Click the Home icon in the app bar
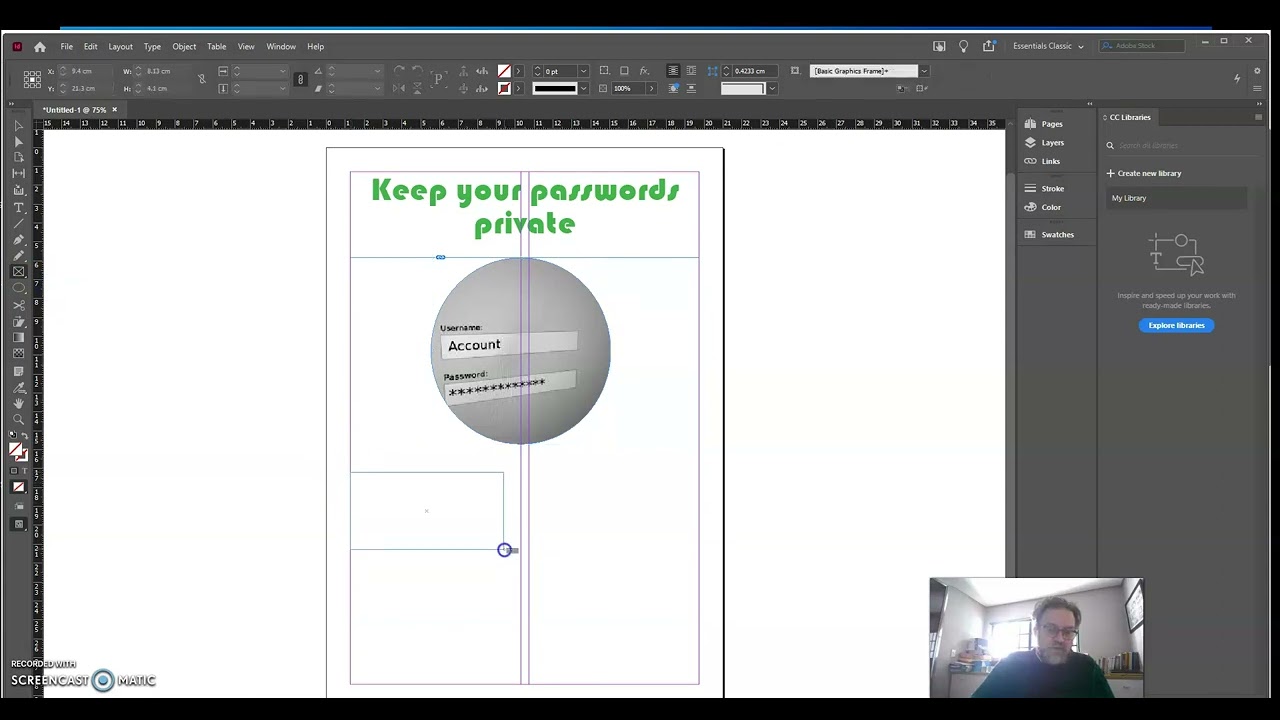Viewport: 1280px width, 720px height. (x=39, y=46)
